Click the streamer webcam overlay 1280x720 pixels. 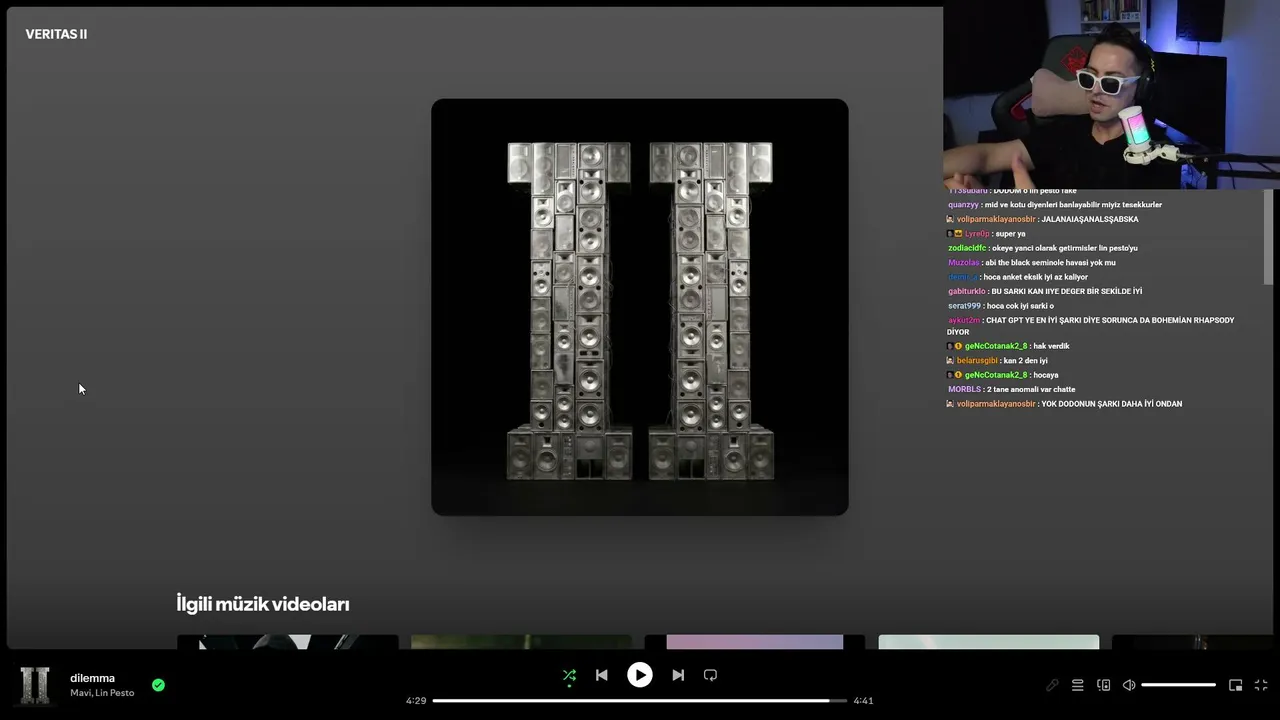1111,95
